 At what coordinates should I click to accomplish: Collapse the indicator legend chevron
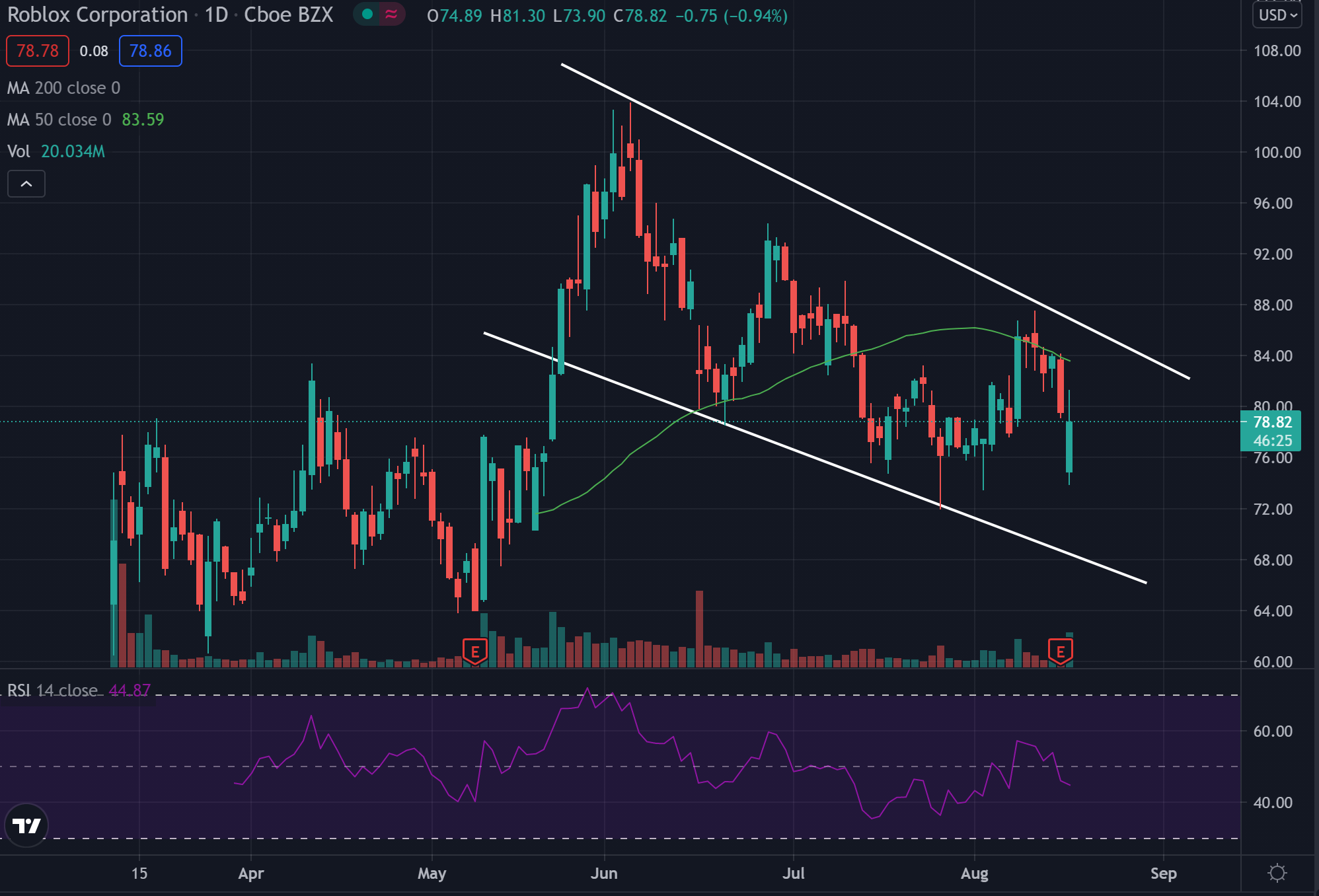tap(26, 184)
